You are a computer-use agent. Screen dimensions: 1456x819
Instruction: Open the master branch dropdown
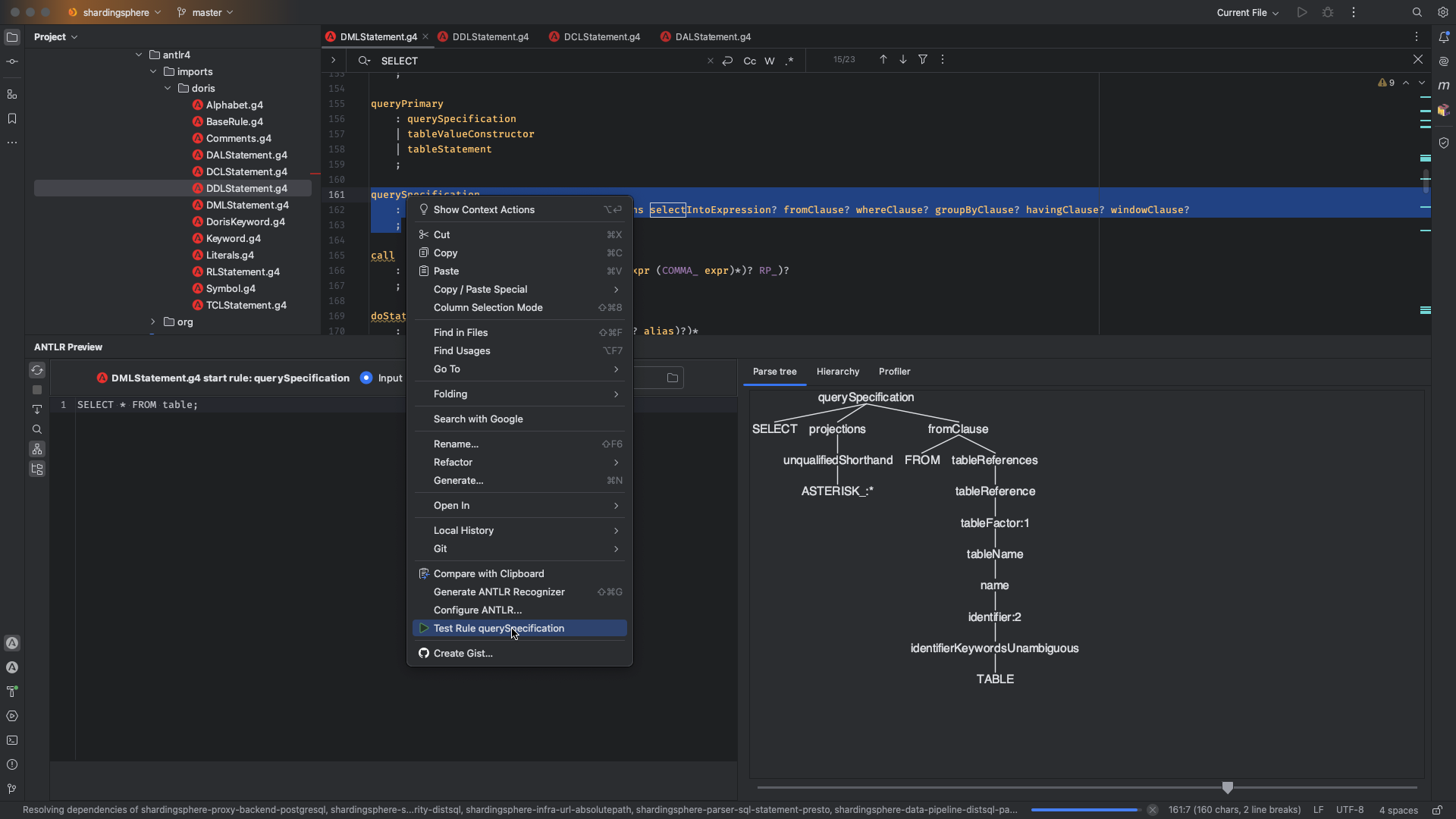[206, 13]
